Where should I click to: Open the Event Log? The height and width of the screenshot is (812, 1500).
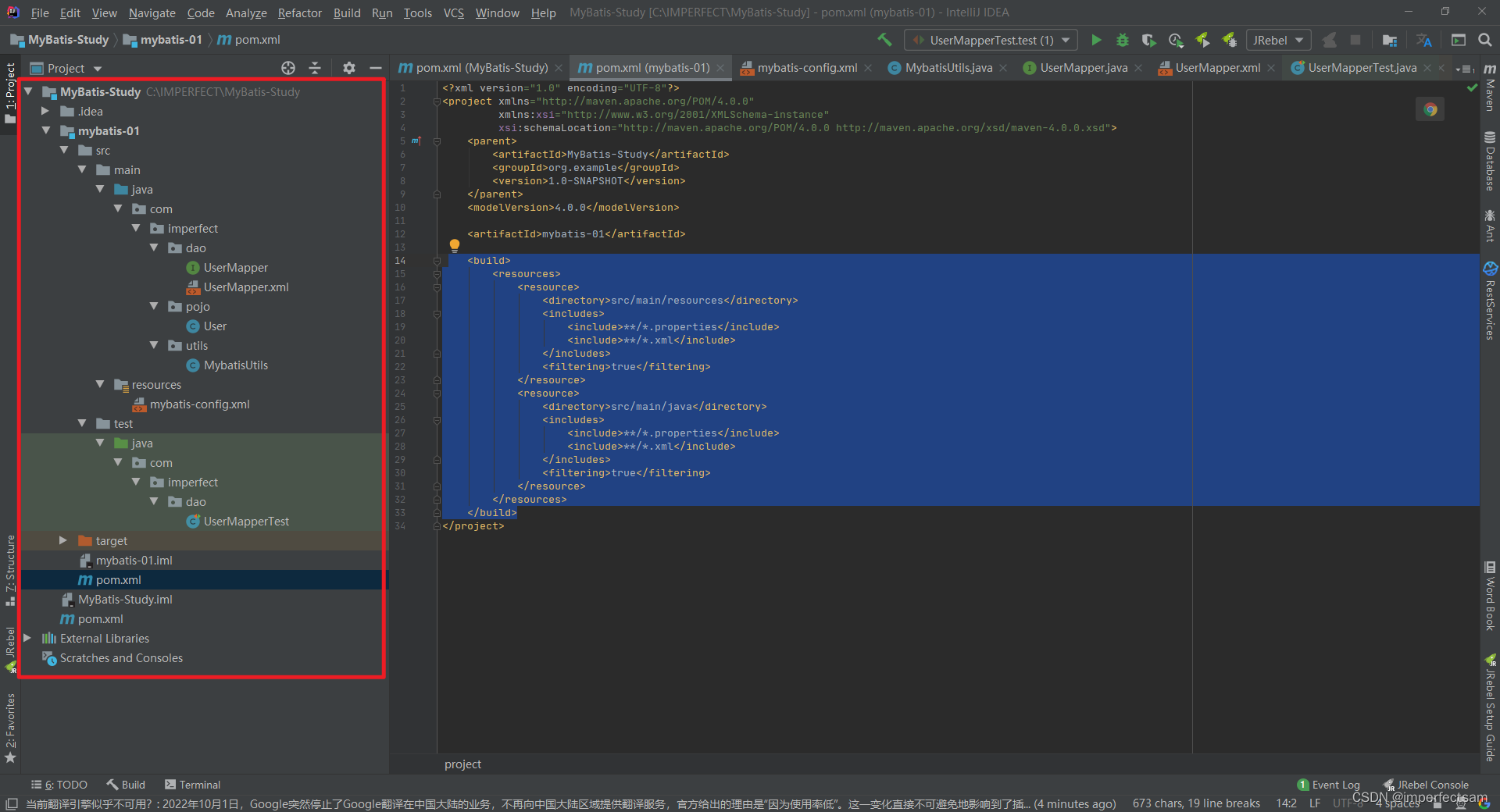1328,785
